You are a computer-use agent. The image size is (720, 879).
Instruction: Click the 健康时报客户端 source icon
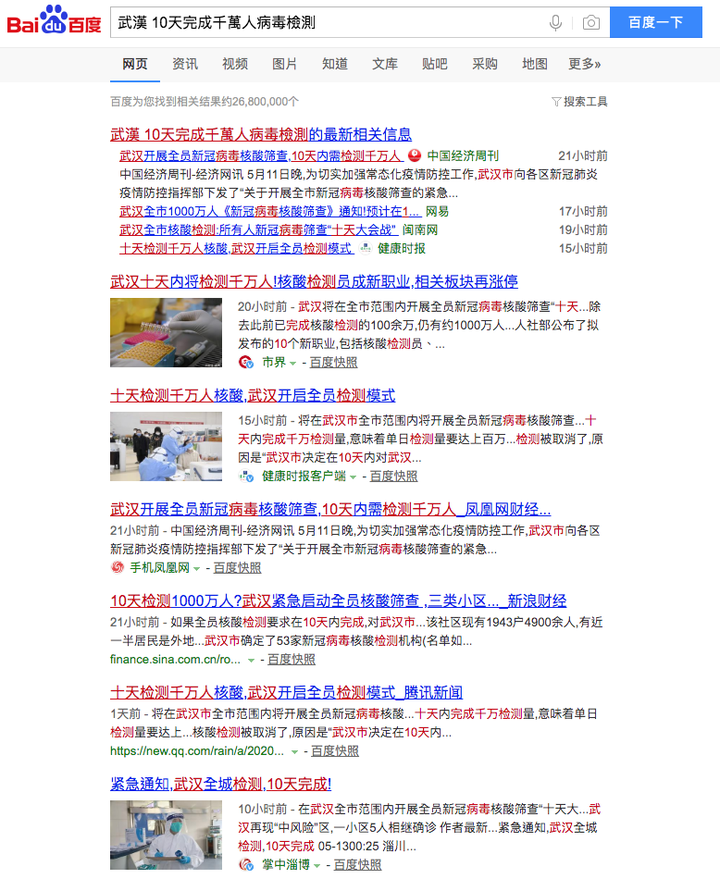[246, 476]
